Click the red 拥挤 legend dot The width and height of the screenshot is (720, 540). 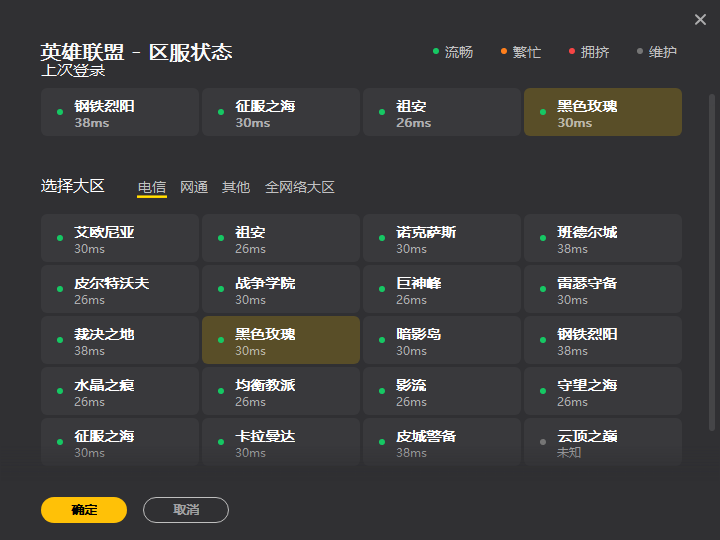click(x=572, y=51)
